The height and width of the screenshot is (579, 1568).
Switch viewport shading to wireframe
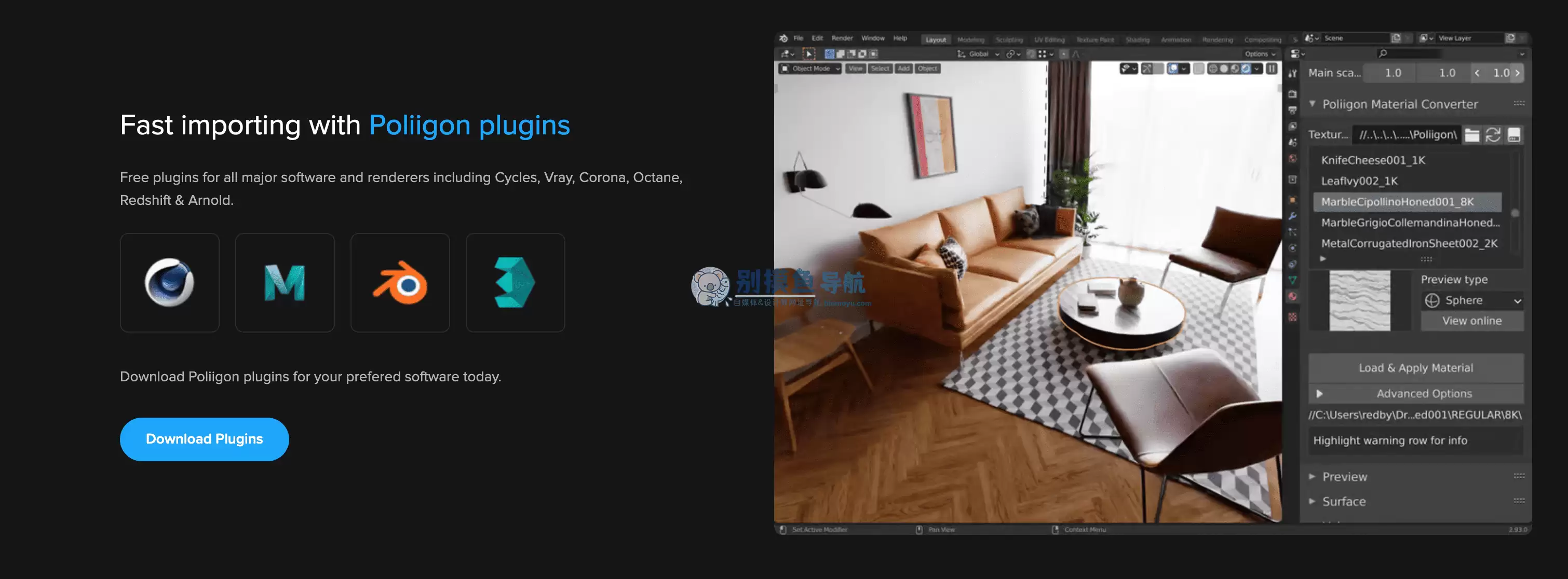pyautogui.click(x=1212, y=68)
